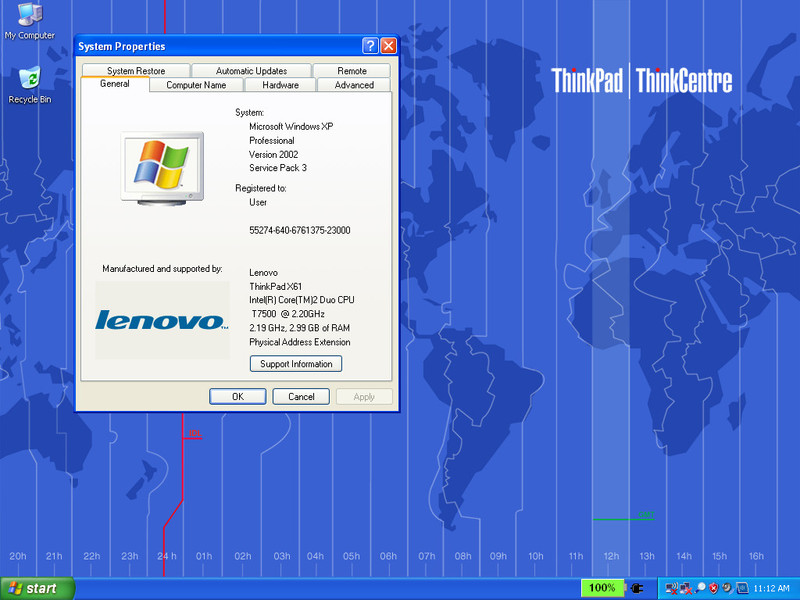This screenshot has width=800, height=600.
Task: Click the 'Physical Address Extension' text
Action: click(299, 342)
